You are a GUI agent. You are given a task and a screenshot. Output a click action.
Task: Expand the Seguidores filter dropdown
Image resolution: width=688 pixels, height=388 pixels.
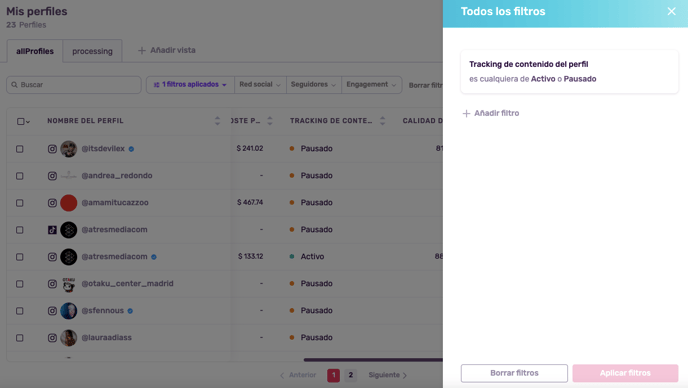[x=313, y=84]
